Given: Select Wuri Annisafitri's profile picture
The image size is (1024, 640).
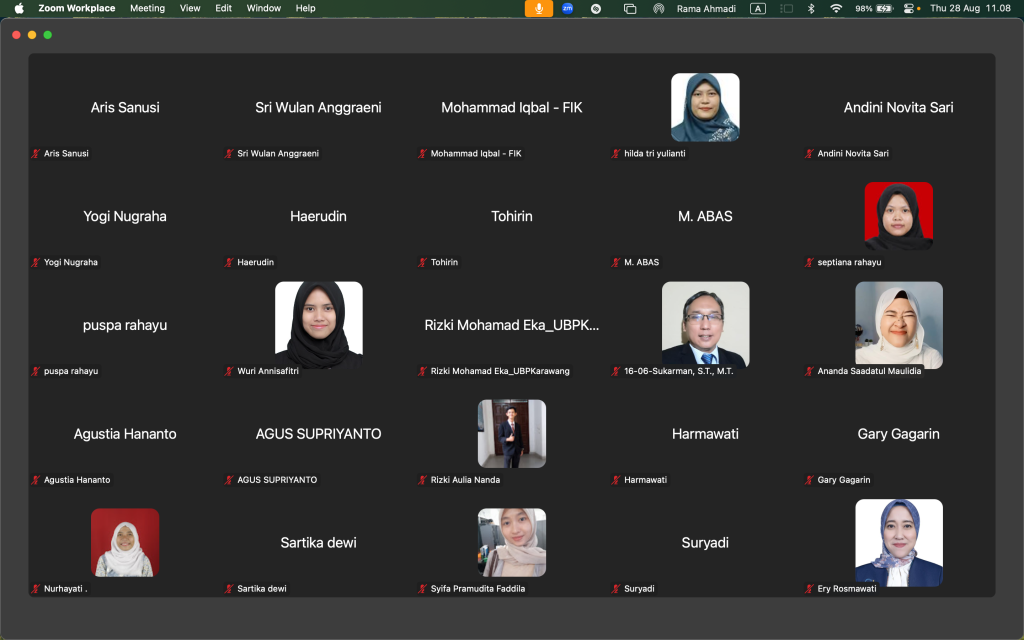Looking at the screenshot, I should [318, 324].
